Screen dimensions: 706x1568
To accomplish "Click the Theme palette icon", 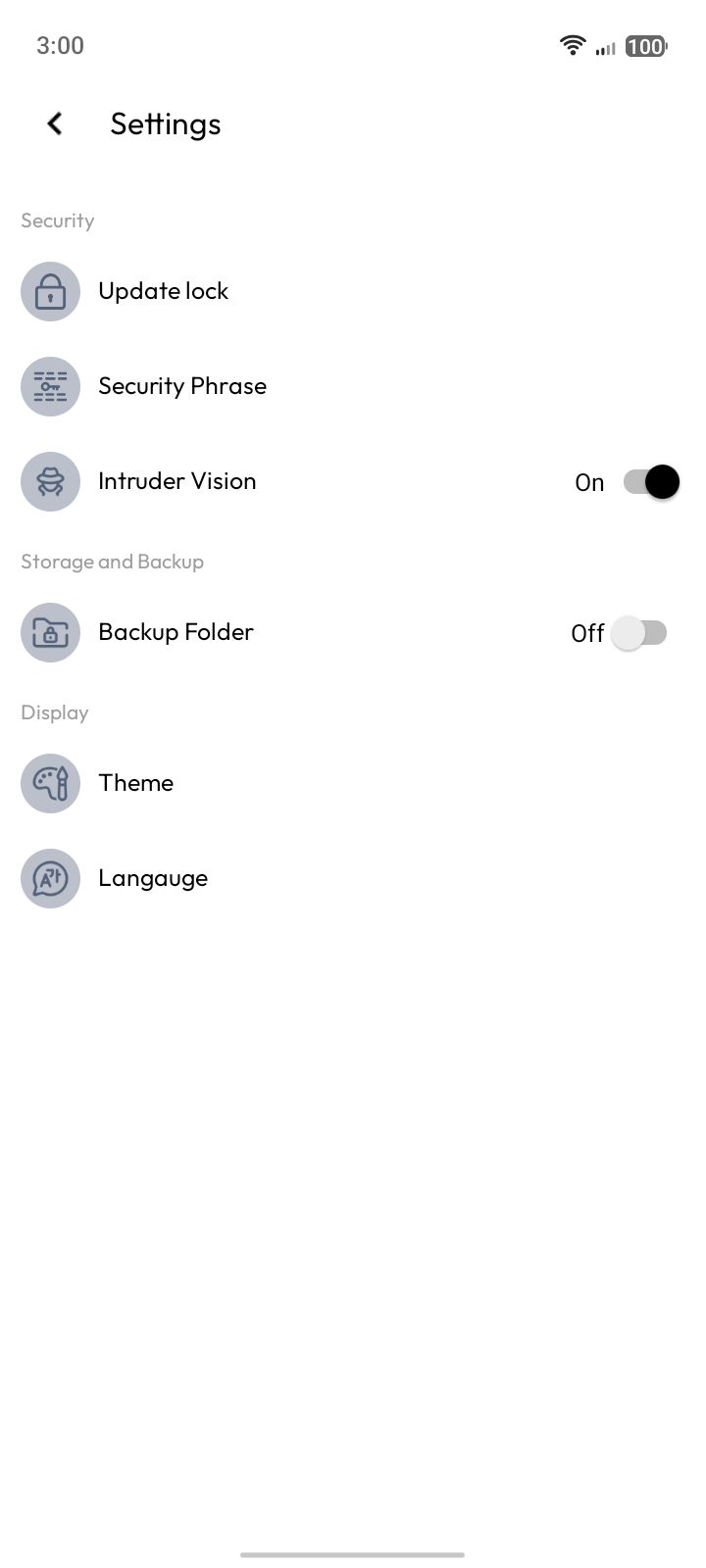I will coord(50,783).
